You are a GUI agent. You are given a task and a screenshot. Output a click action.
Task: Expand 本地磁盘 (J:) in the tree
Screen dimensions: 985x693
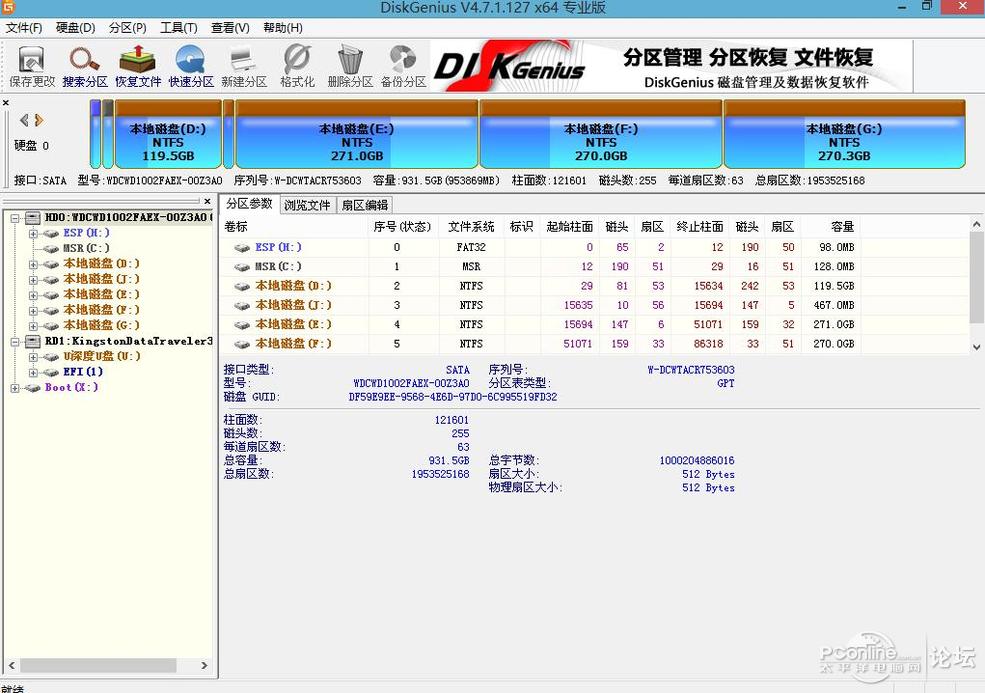[33, 280]
